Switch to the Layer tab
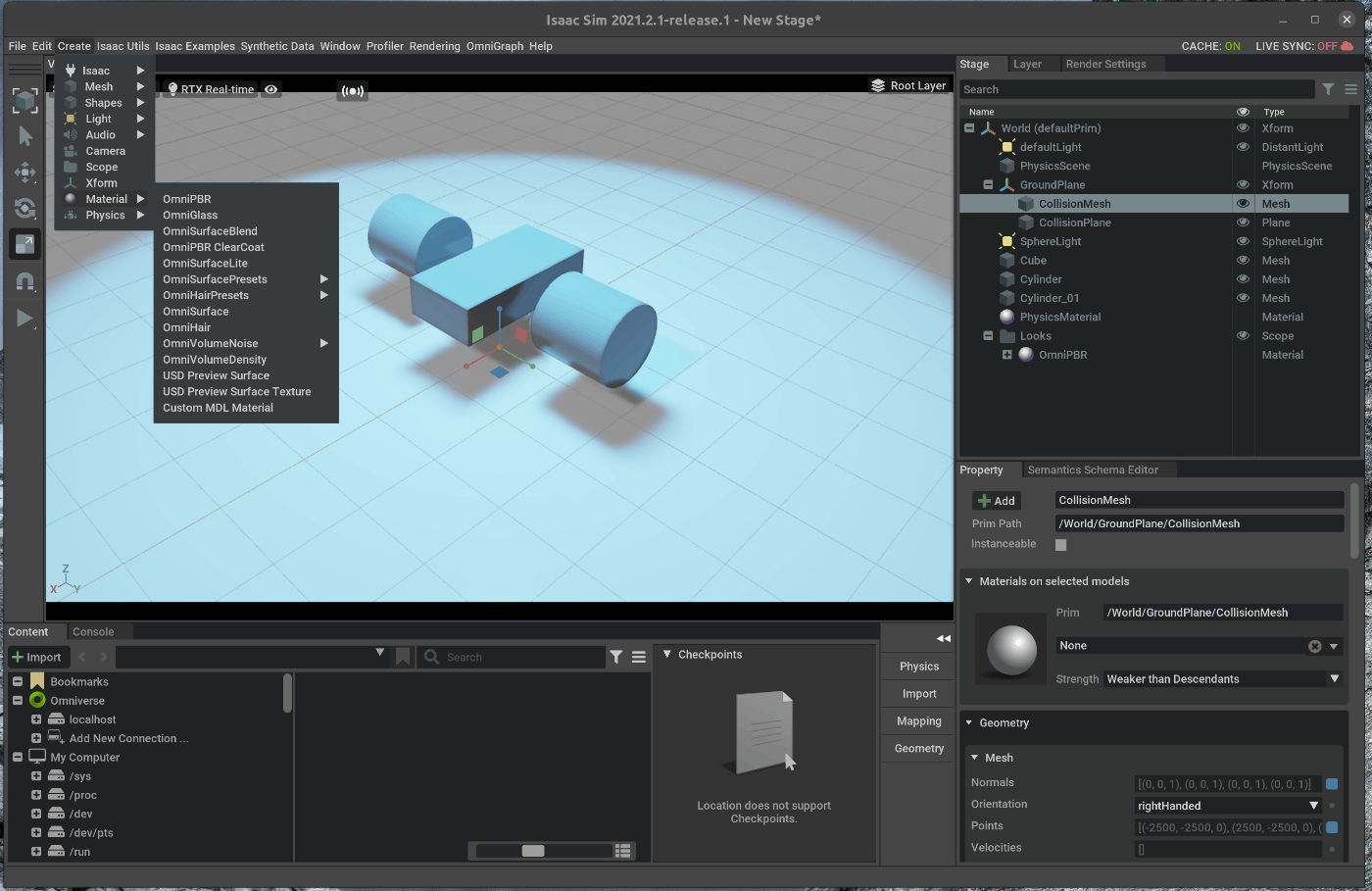The image size is (1372, 891). (x=1027, y=65)
